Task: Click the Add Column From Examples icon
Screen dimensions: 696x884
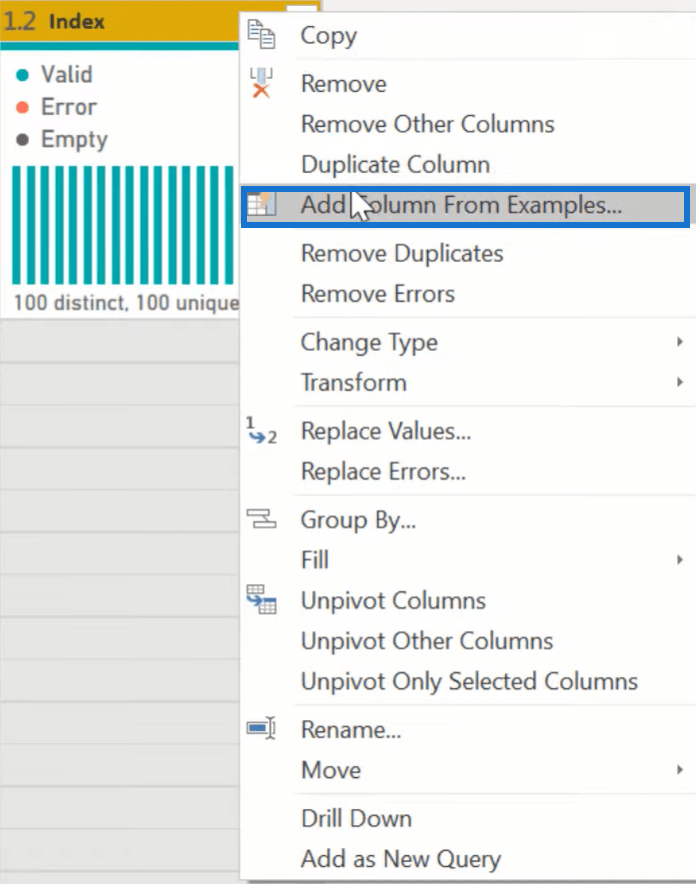Action: tap(262, 204)
